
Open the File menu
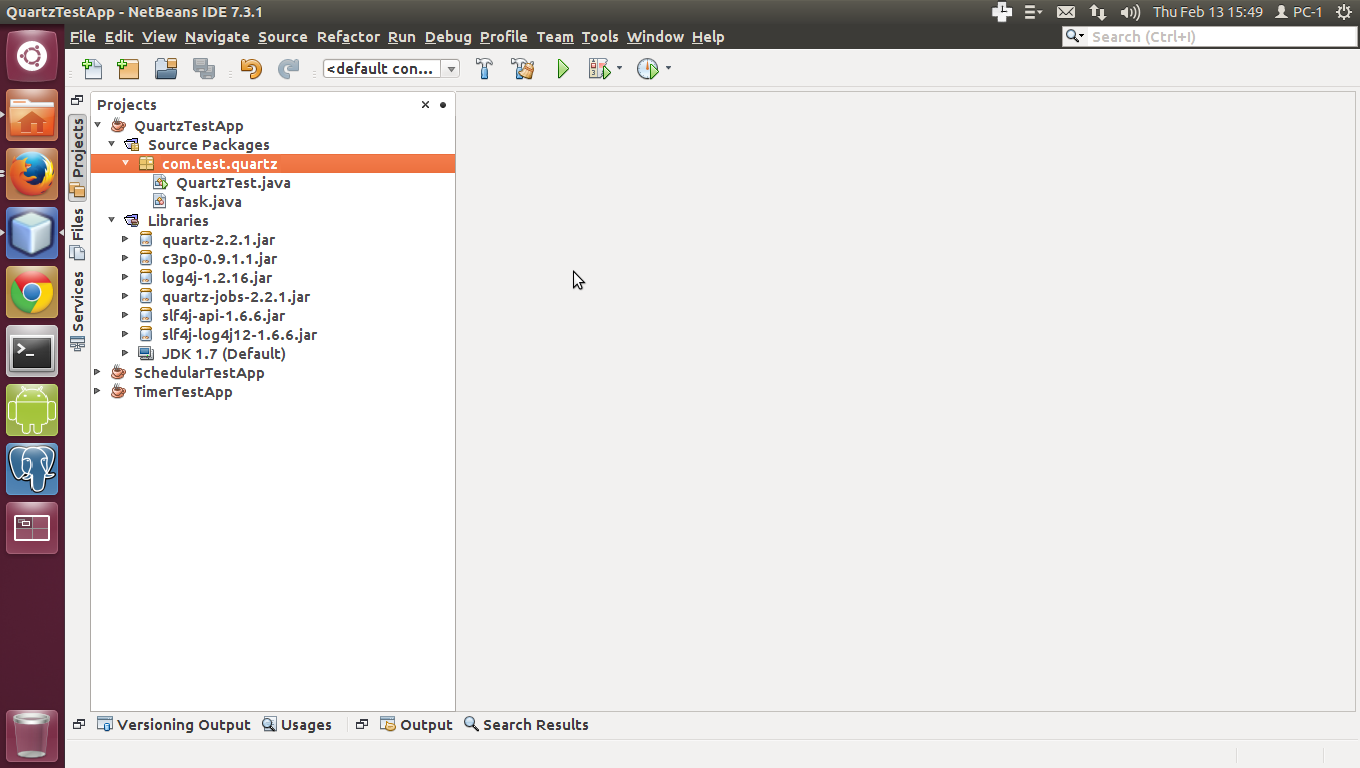83,37
